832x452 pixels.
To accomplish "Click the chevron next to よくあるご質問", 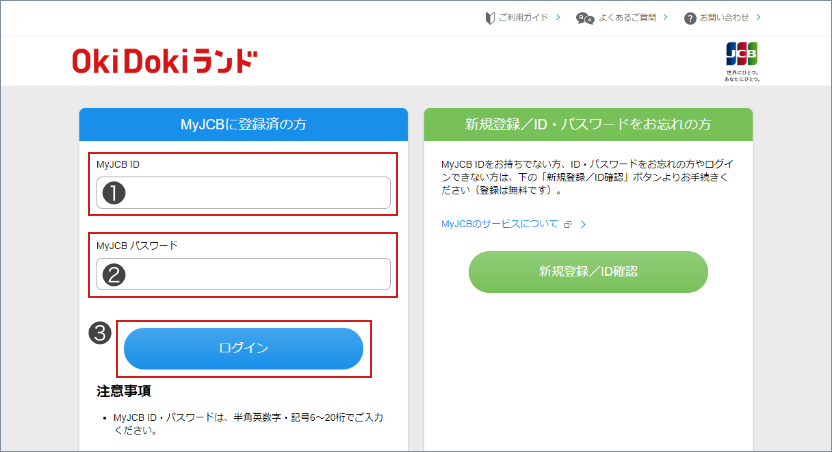I will tap(665, 18).
